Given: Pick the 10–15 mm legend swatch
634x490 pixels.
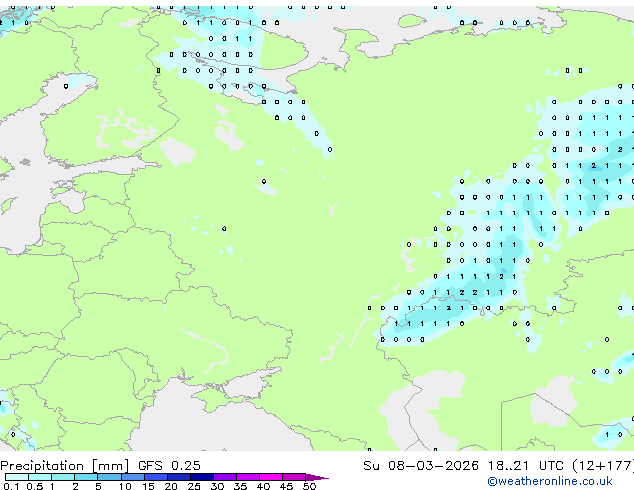Looking at the screenshot, I should tap(133, 477).
